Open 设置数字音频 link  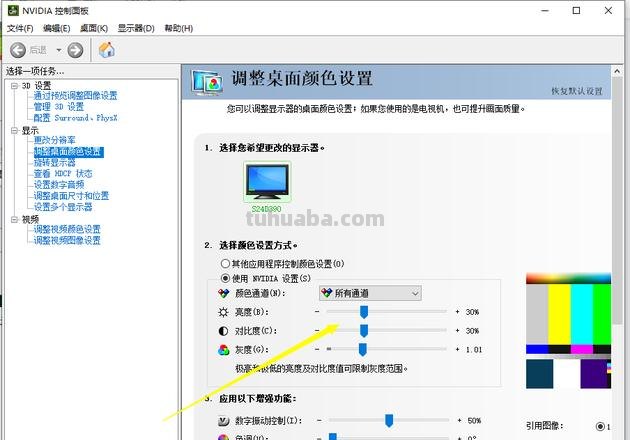[x=59, y=184]
